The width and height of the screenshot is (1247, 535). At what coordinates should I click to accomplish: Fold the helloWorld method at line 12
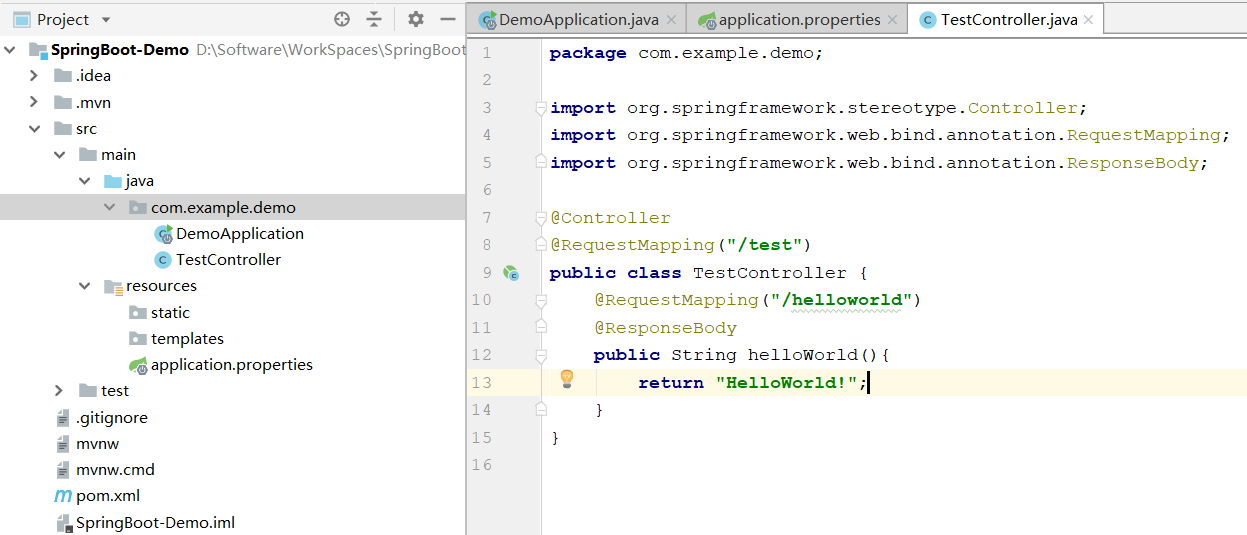click(540, 355)
